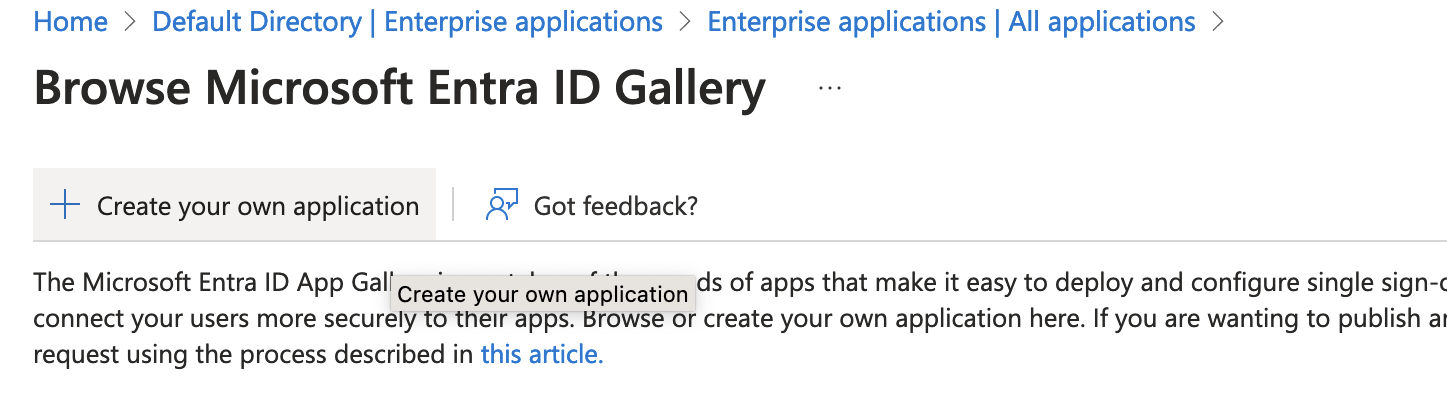Open Default Directory | Enterprise applications breadcrumb
The height and width of the screenshot is (407, 1447).
tap(408, 22)
